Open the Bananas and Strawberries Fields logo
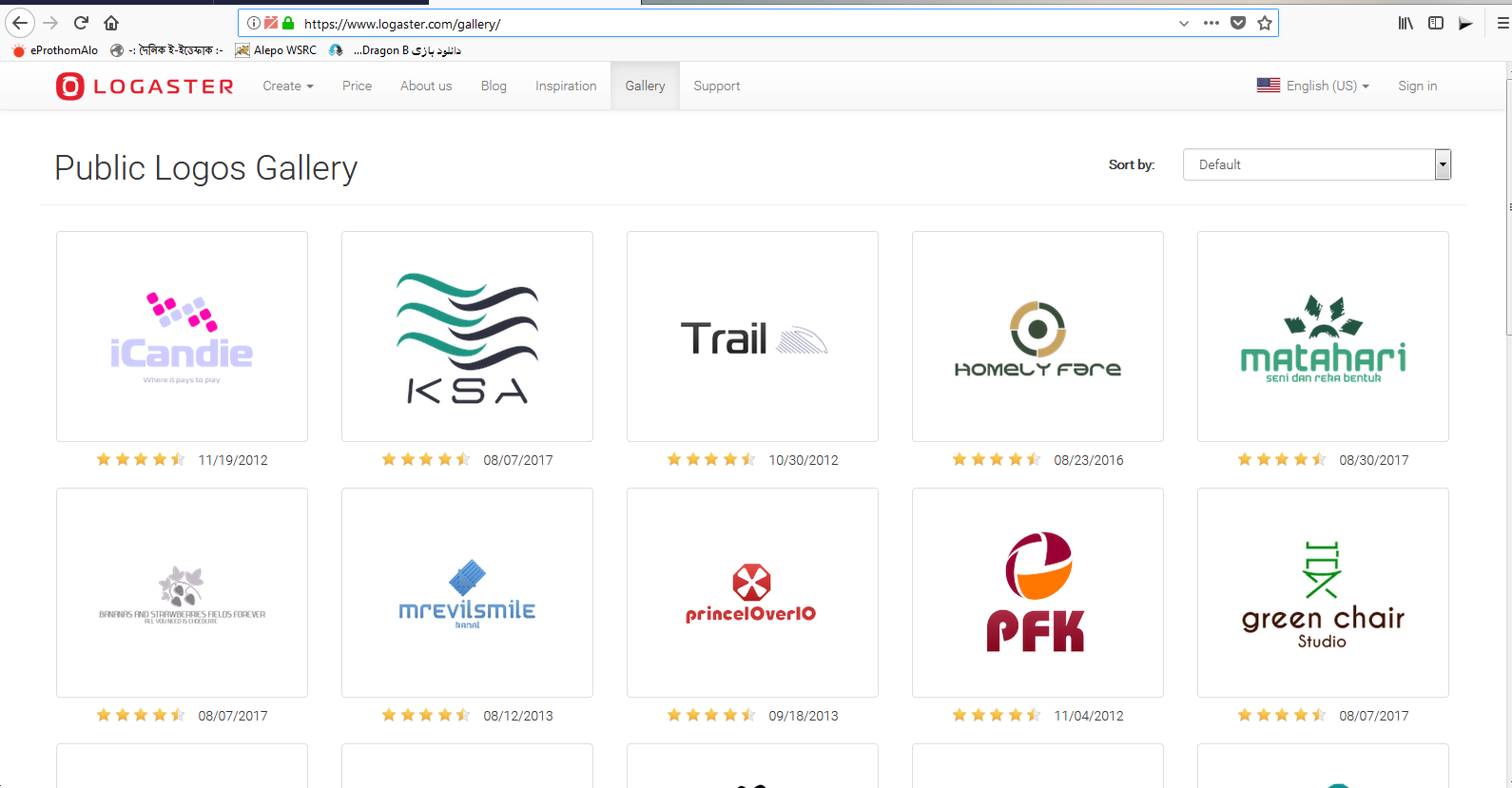This screenshot has height=788, width=1512. click(x=182, y=592)
